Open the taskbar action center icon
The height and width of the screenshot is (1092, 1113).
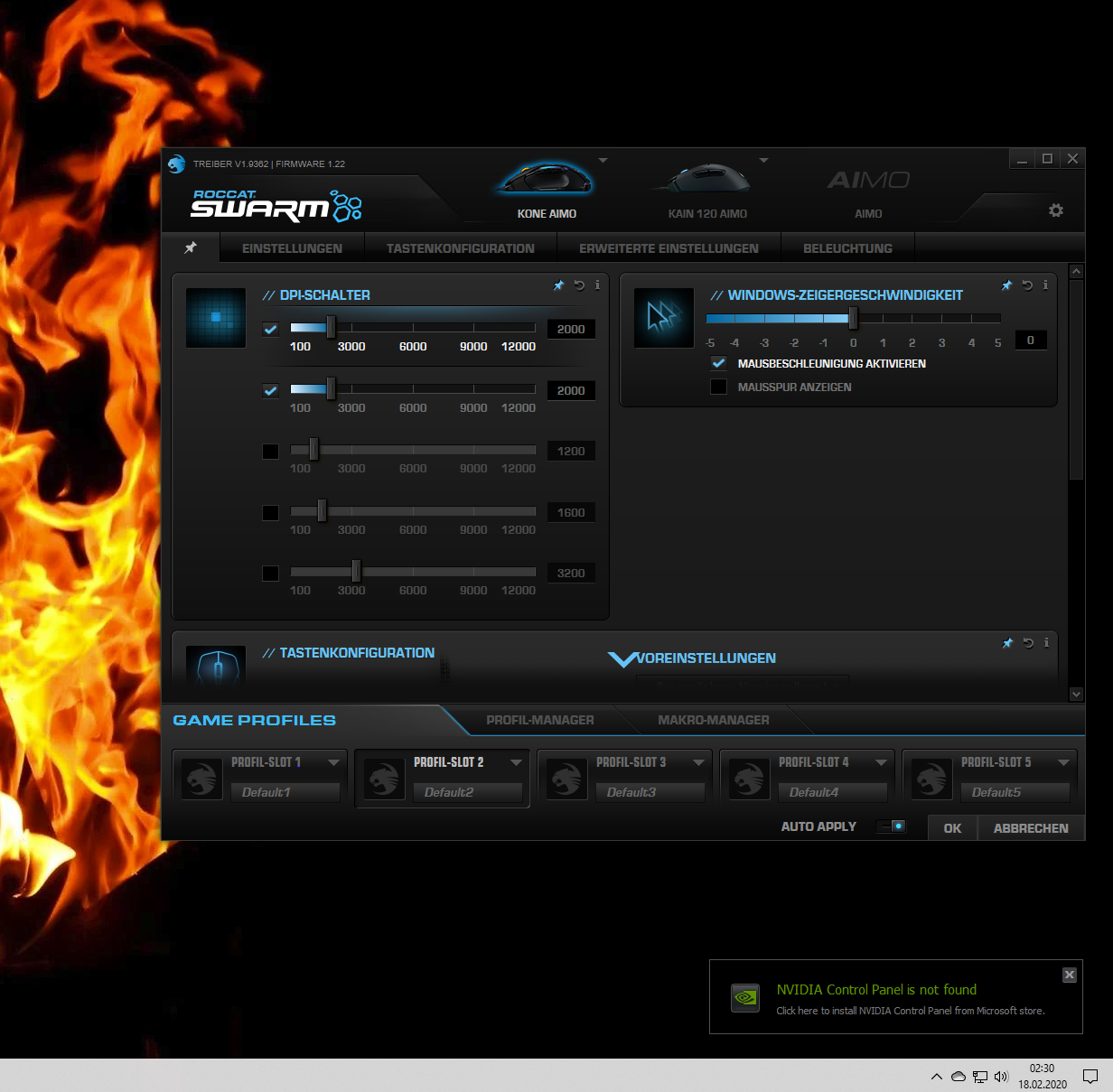(x=1090, y=1076)
